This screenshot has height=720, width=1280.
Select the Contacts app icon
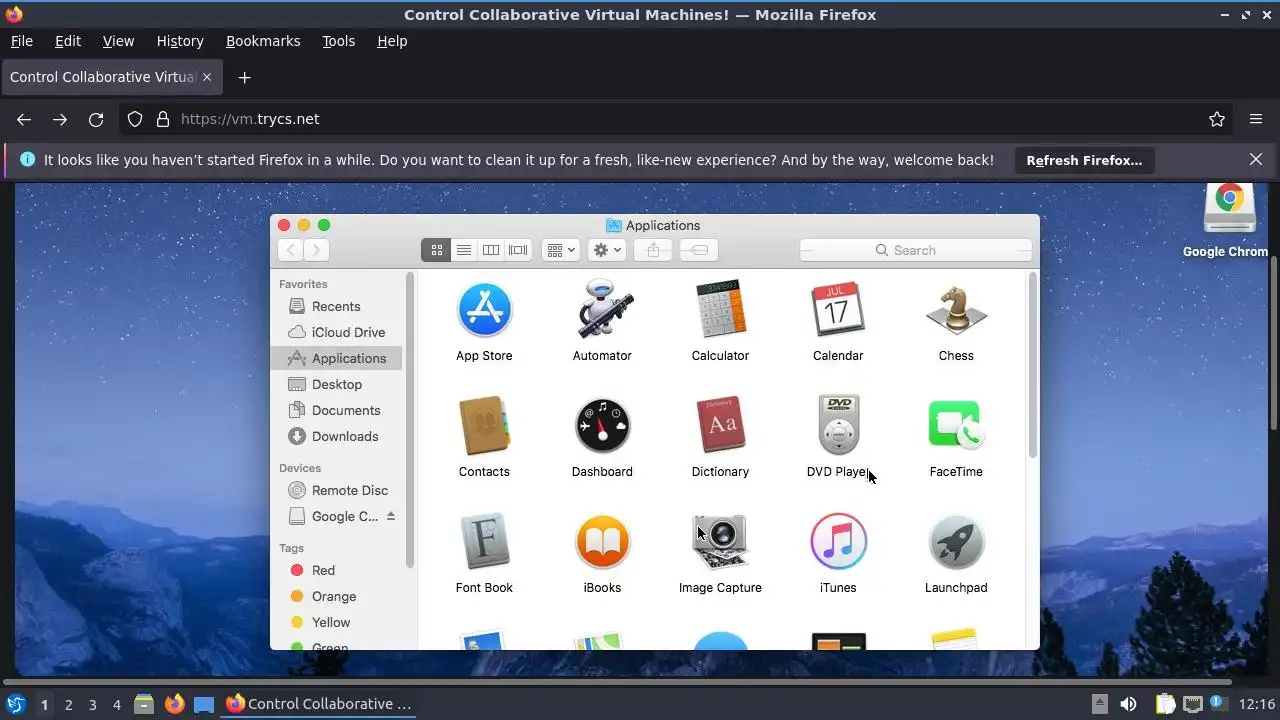(484, 426)
